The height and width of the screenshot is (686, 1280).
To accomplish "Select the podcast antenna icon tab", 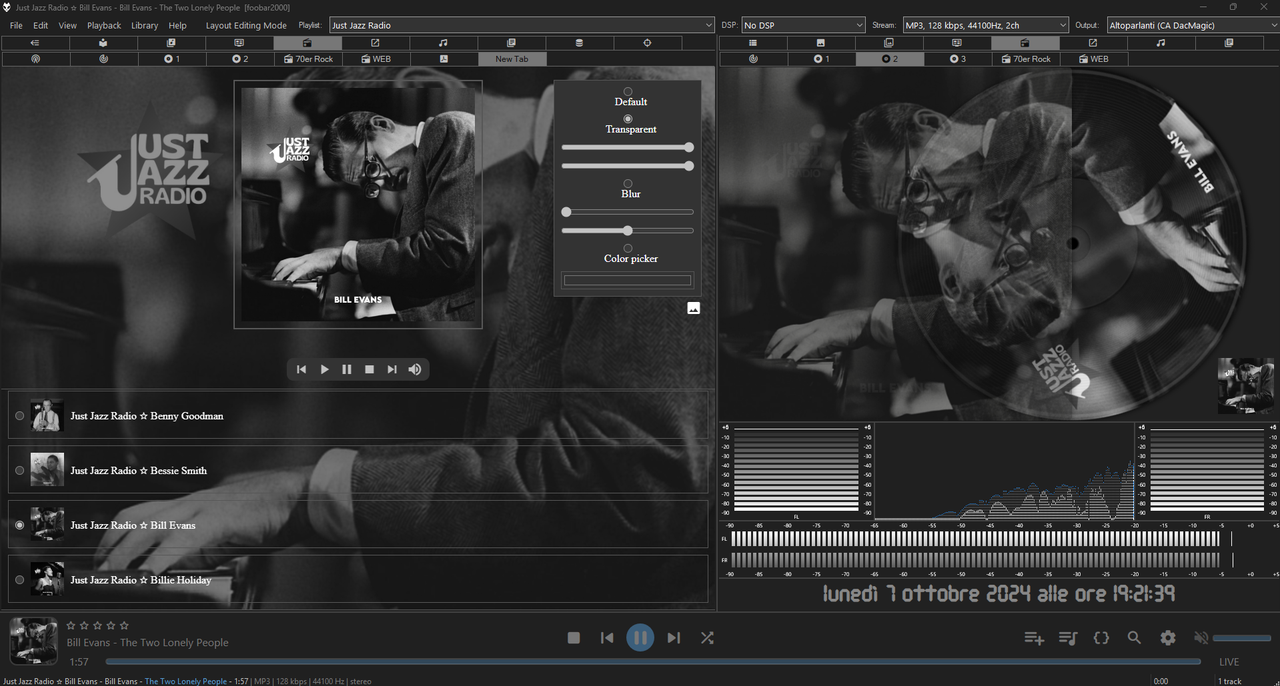I will pos(35,59).
